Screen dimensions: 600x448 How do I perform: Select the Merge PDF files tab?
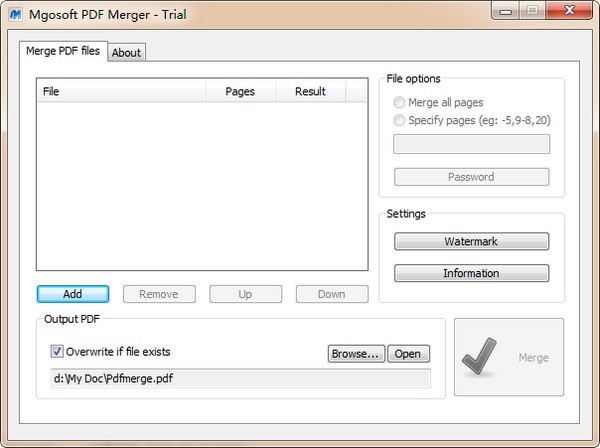(62, 51)
